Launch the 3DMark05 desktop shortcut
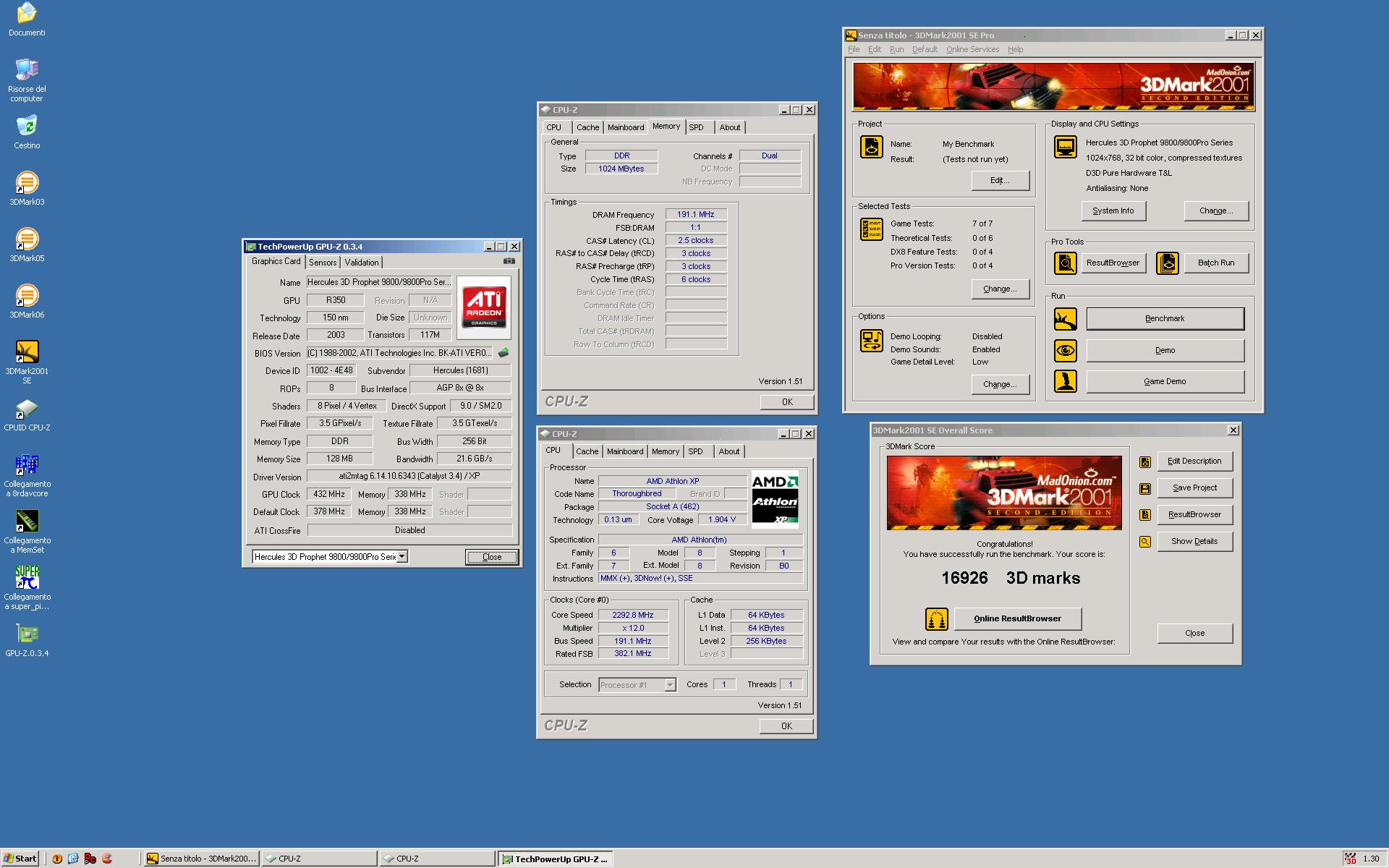Screen dimensions: 1389x868 click(x=27, y=239)
